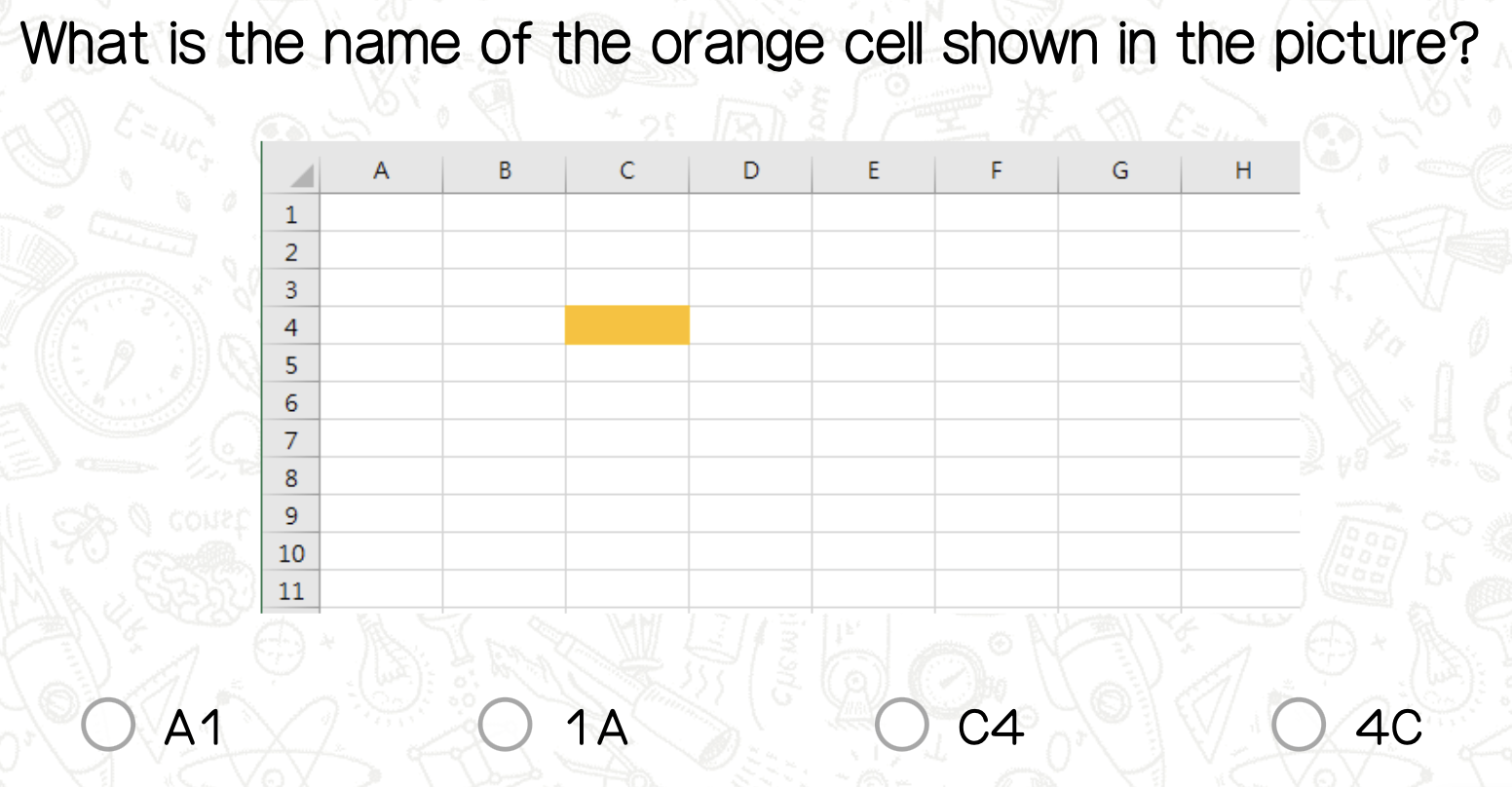The width and height of the screenshot is (1512, 787).
Task: Select column header B
Action: pos(504,171)
